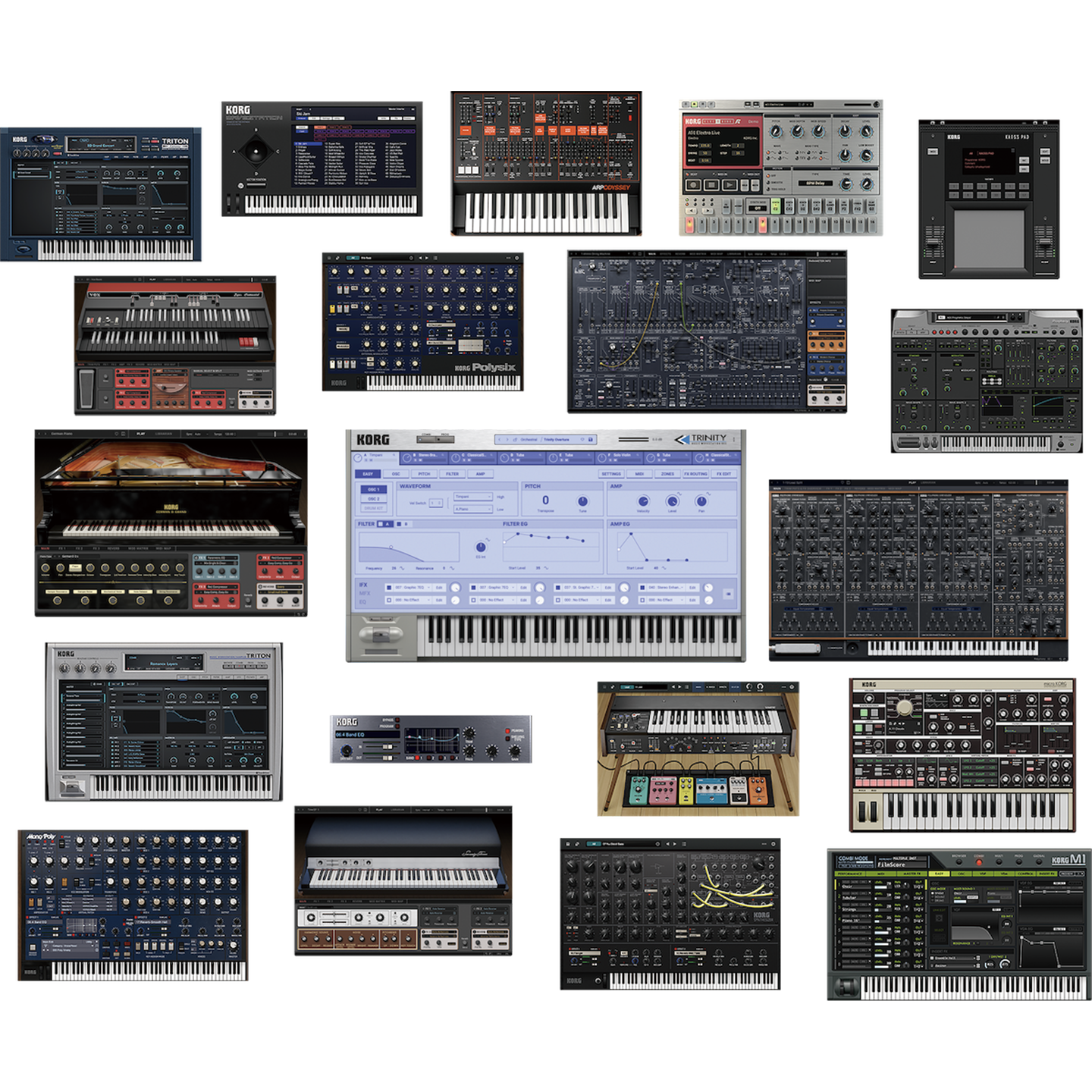Click the knob on Trinity timbre F Solo Violin

[x=601, y=458]
